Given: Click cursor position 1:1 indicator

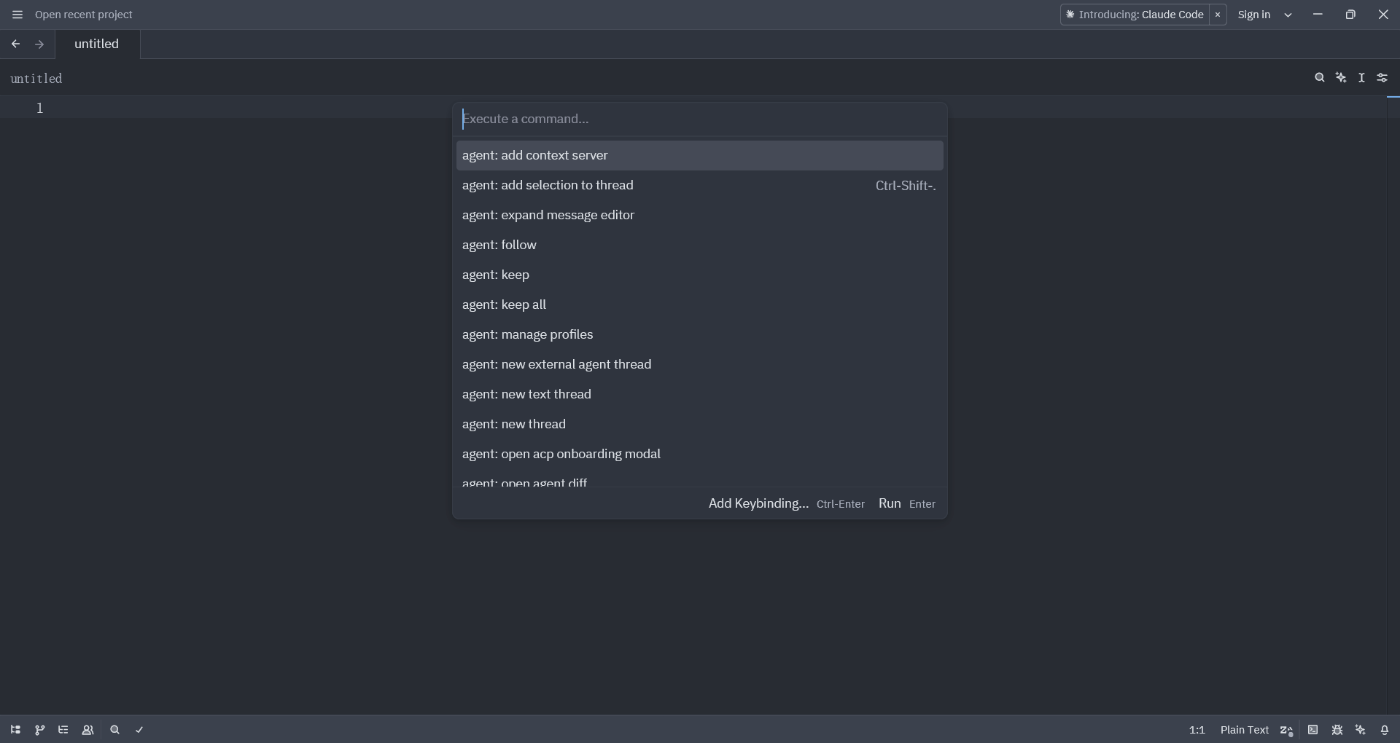Looking at the screenshot, I should [1197, 730].
